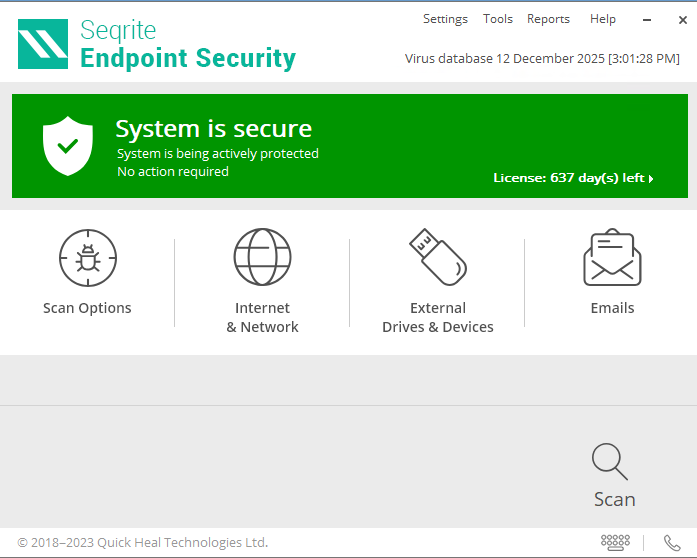Click the 'Scan Options' text label
This screenshot has height=558, width=697.
point(87,308)
